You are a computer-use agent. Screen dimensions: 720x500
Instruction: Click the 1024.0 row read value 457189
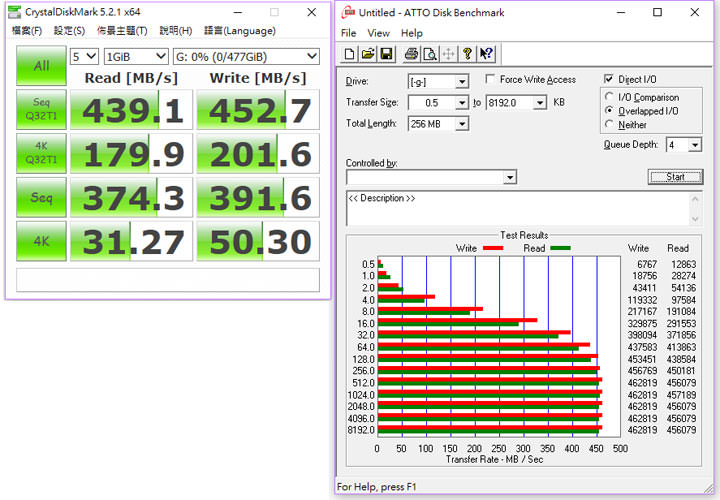click(681, 395)
